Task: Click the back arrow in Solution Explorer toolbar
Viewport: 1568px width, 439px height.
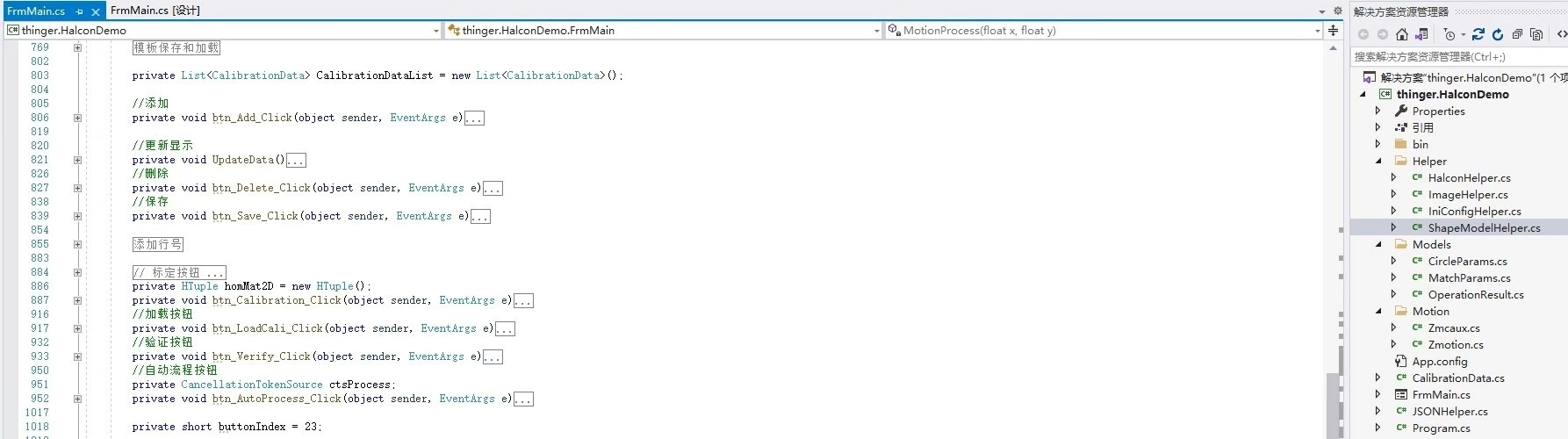Action: [1363, 34]
